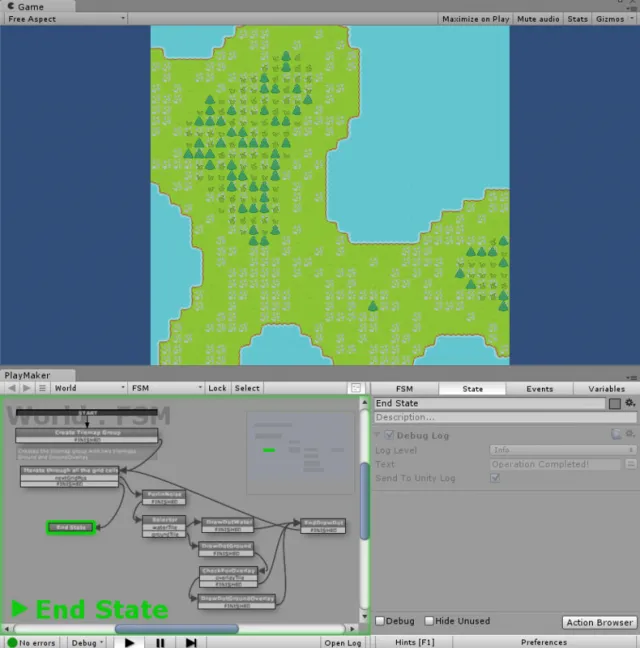Click the horizontal graph scrollbar thumb
The height and width of the screenshot is (648, 640).
pos(176,629)
